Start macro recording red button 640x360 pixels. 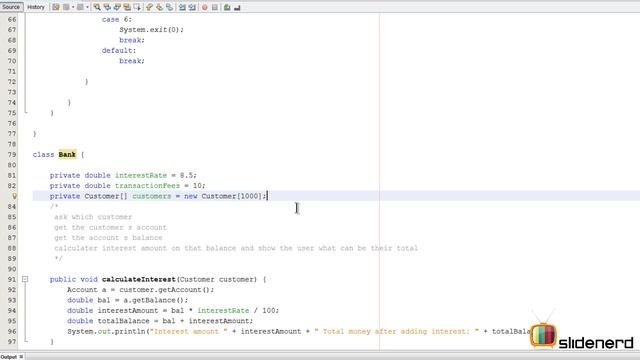click(204, 7)
